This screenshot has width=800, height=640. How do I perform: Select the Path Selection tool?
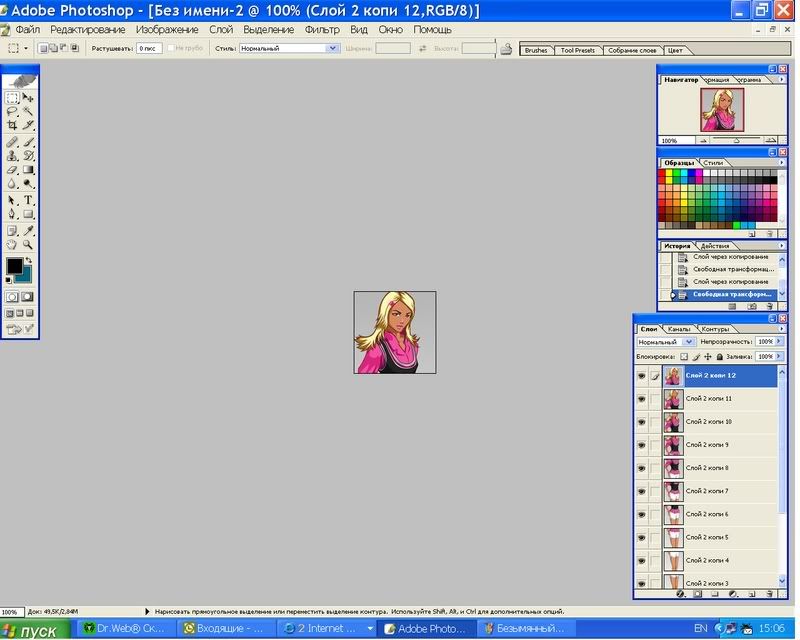click(x=12, y=200)
